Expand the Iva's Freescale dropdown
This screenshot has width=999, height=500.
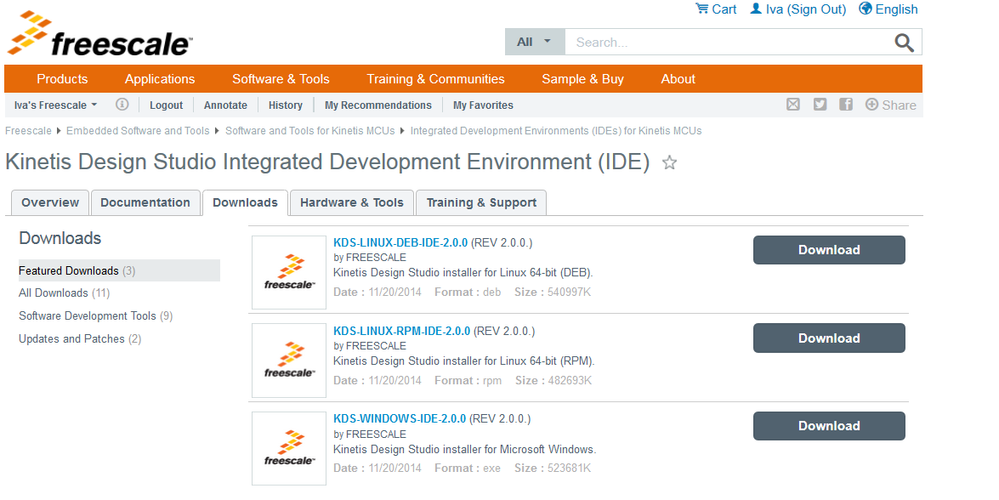tap(55, 105)
